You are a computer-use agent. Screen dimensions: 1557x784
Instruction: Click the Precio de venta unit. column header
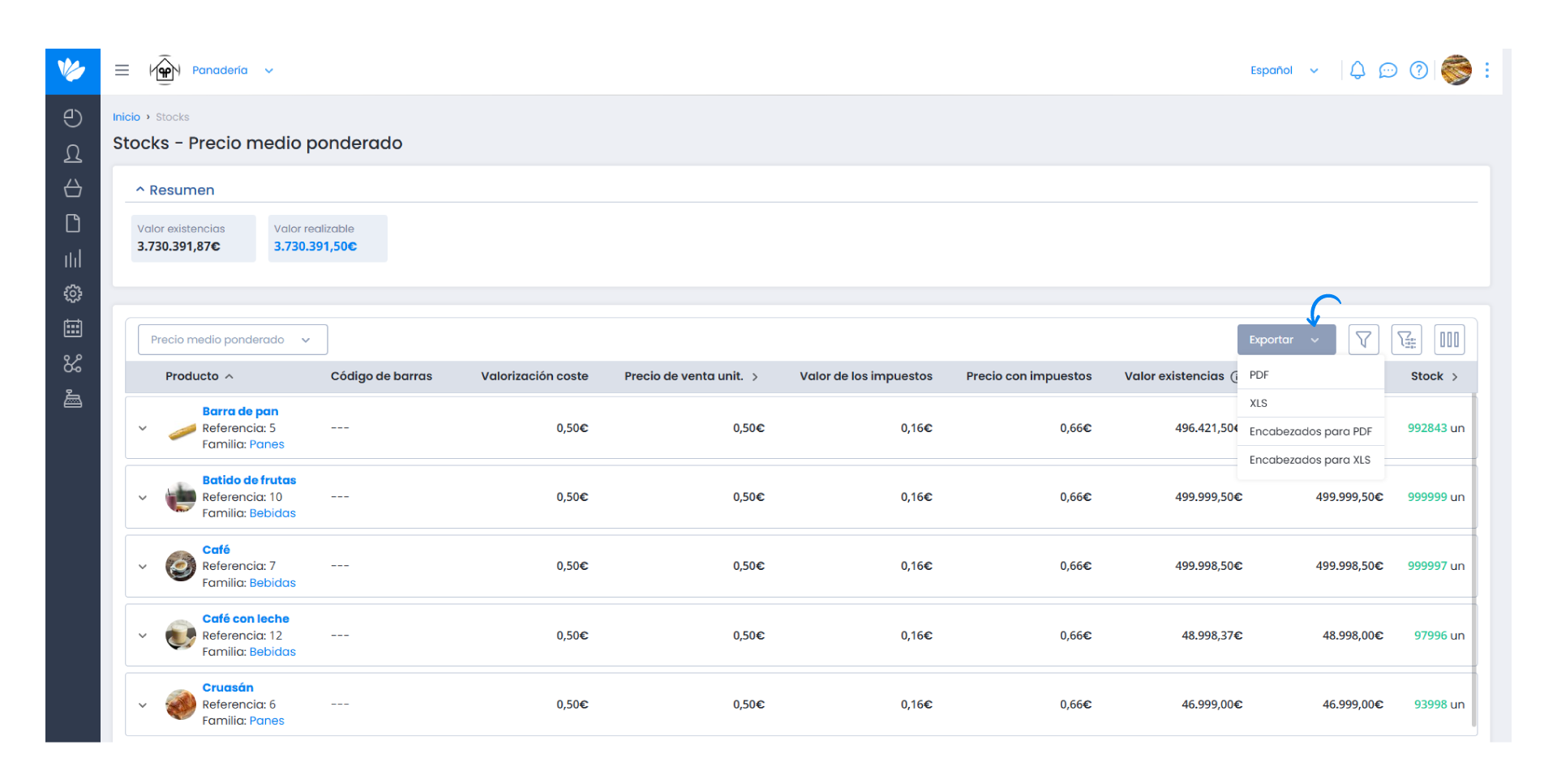(691, 376)
